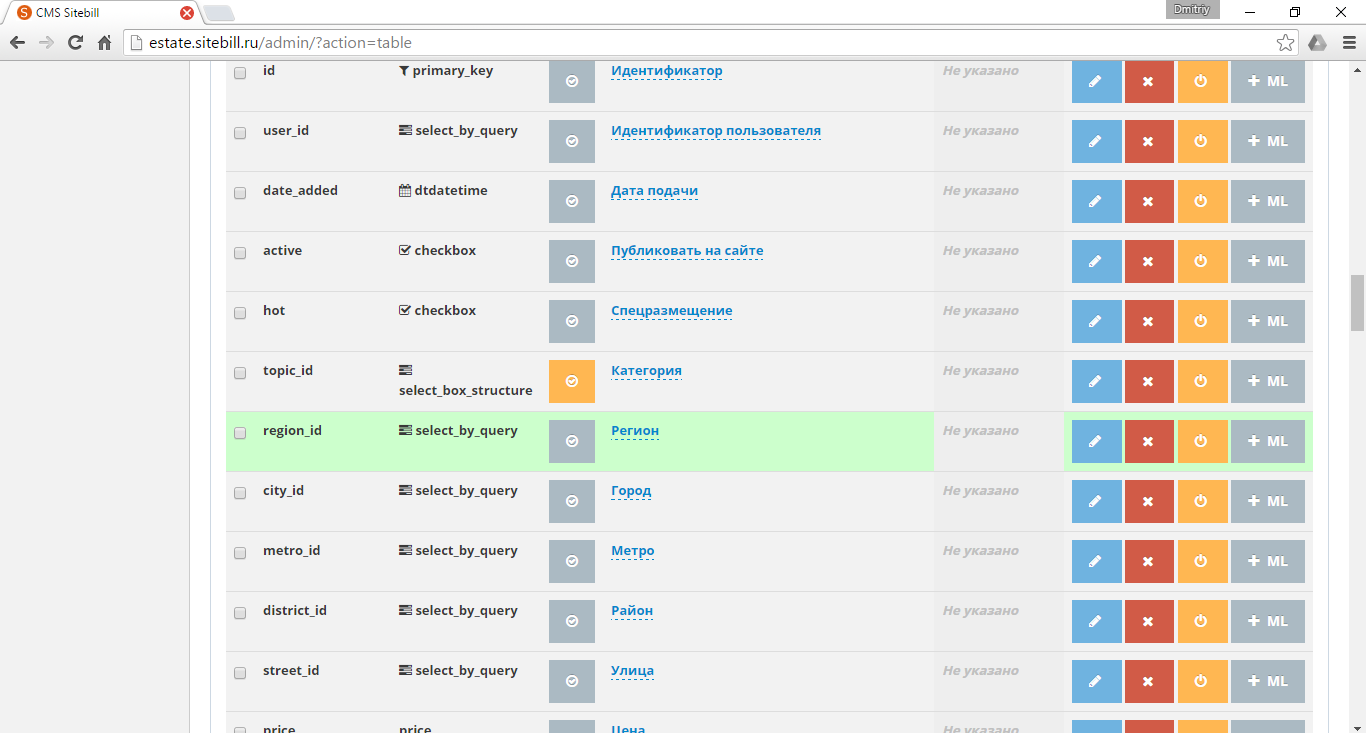Screen dimensions: 1366x733
Task: Edit the hot row
Action: click(x=1097, y=322)
